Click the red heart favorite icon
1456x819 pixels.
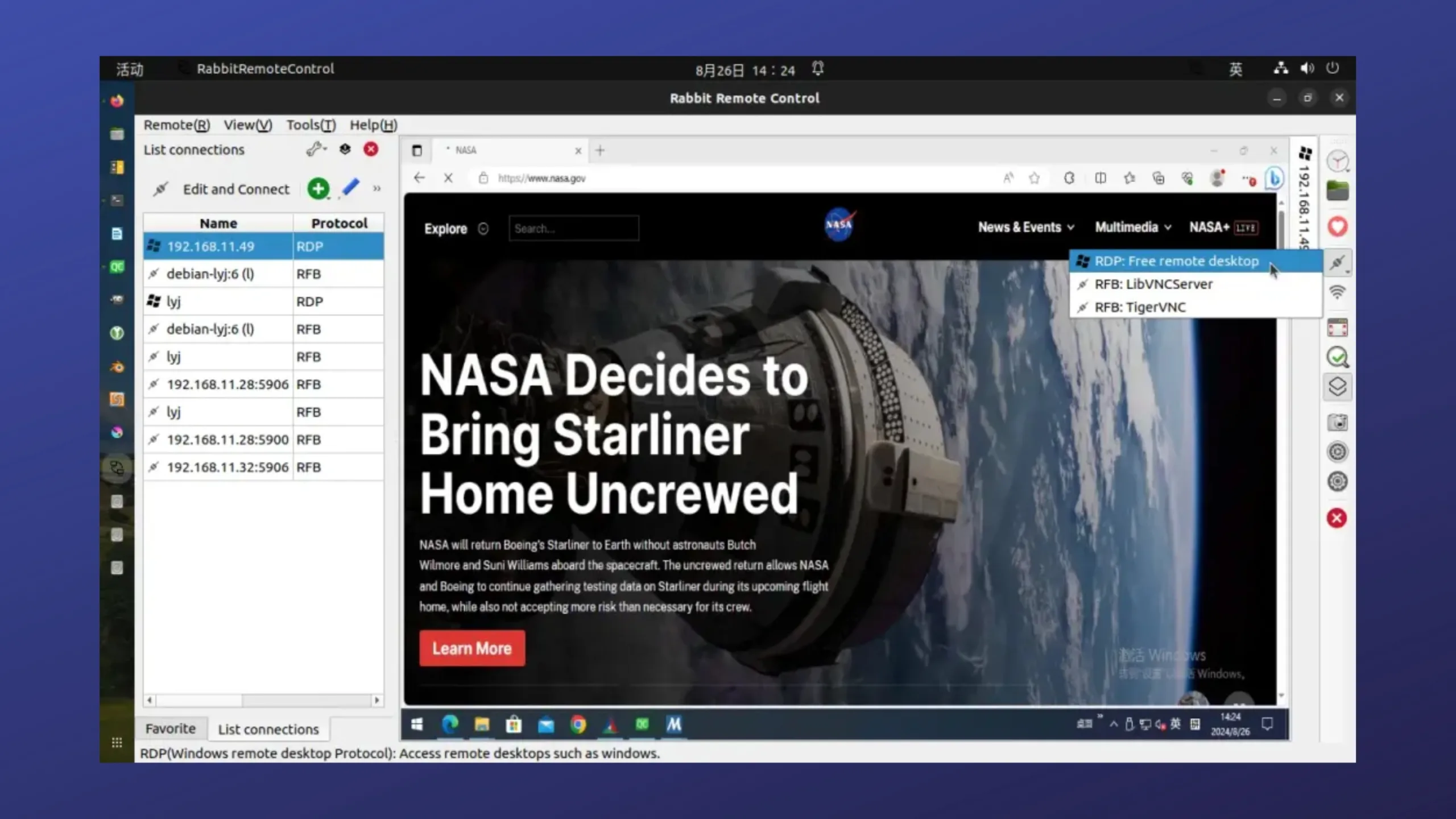click(x=1338, y=226)
